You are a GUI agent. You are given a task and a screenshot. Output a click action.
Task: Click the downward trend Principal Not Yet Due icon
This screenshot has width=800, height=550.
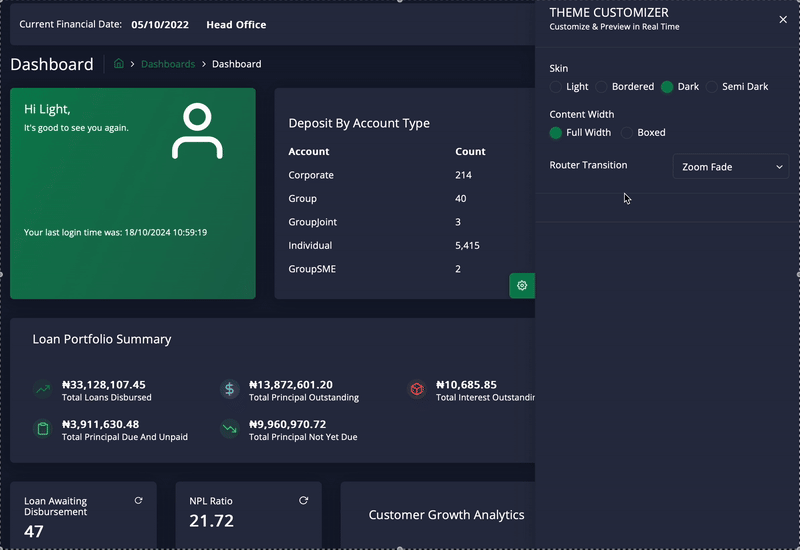(229, 429)
